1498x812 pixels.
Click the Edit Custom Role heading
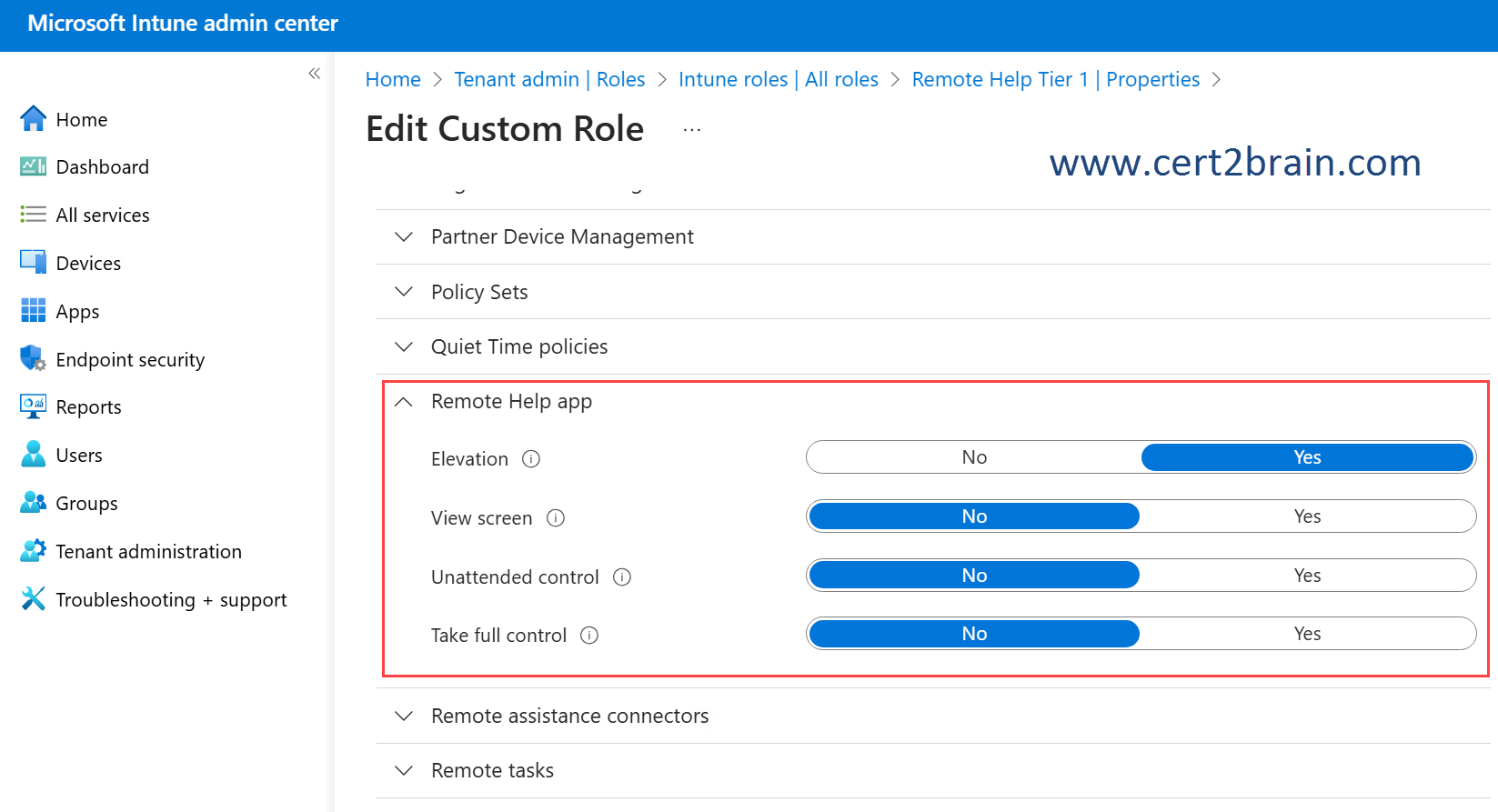coord(505,129)
